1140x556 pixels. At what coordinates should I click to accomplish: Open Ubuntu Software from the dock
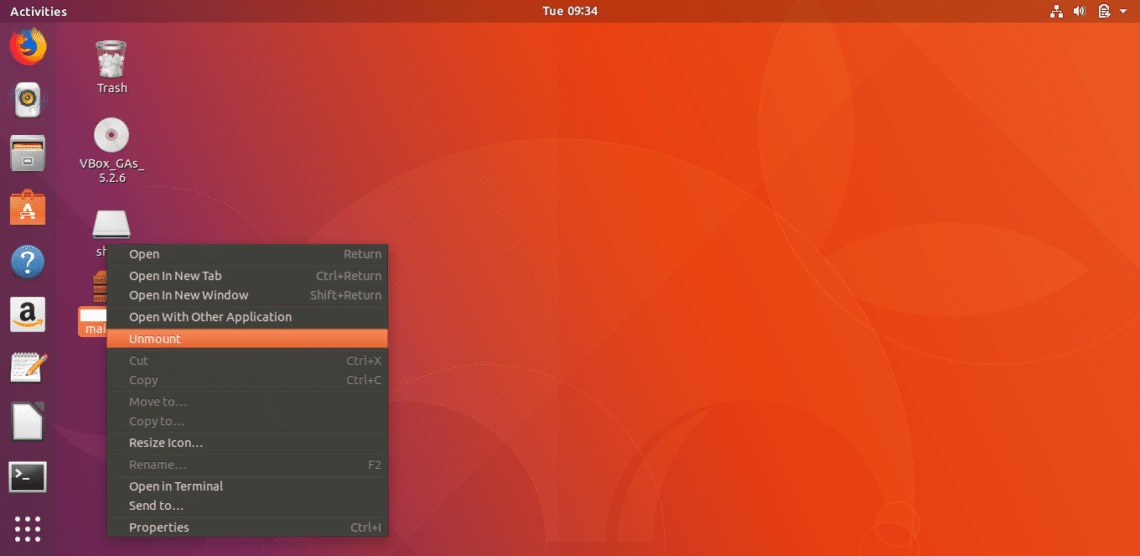tap(28, 207)
